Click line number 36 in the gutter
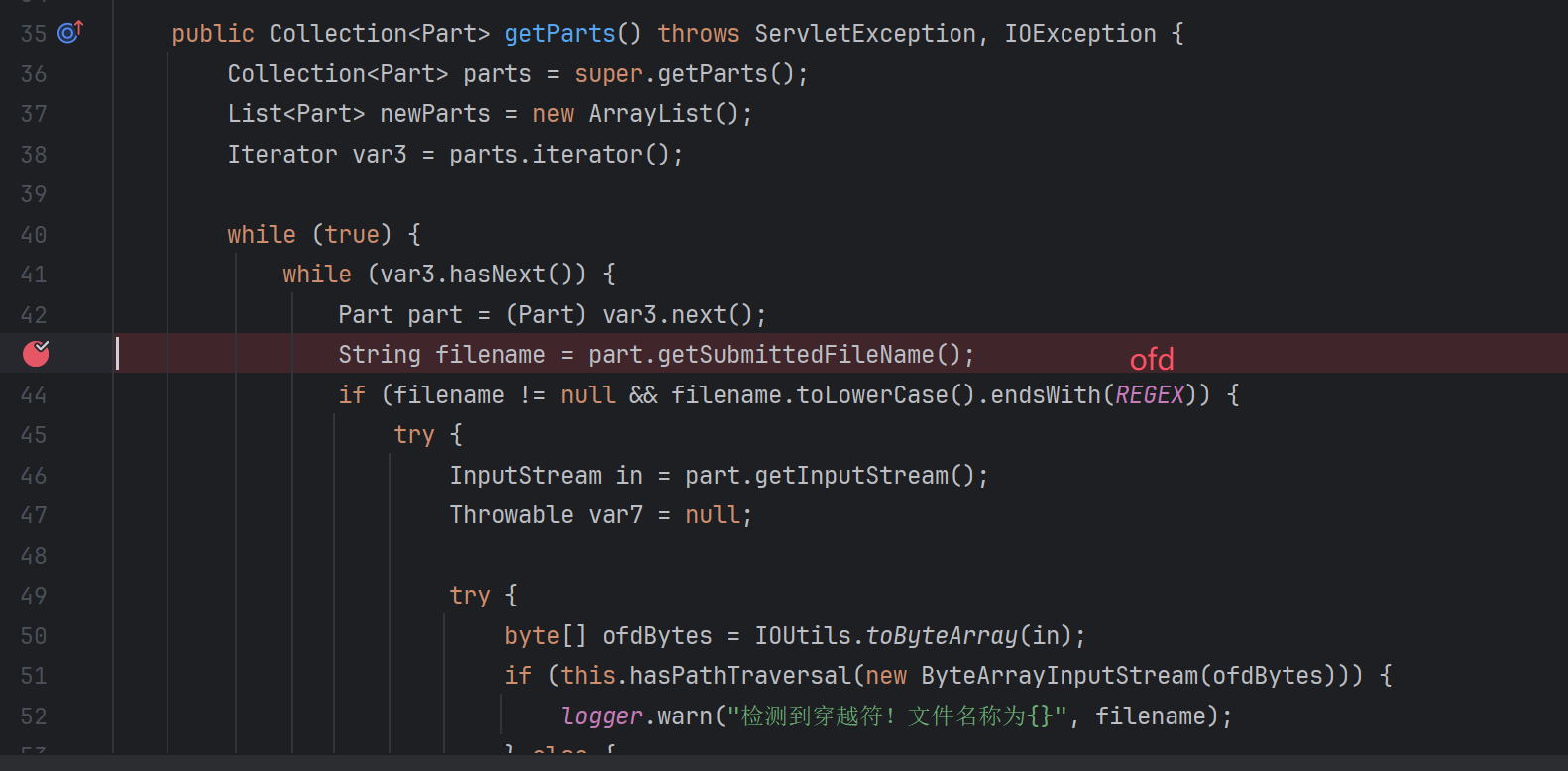Viewport: 1568px width, 771px height. pyautogui.click(x=34, y=74)
